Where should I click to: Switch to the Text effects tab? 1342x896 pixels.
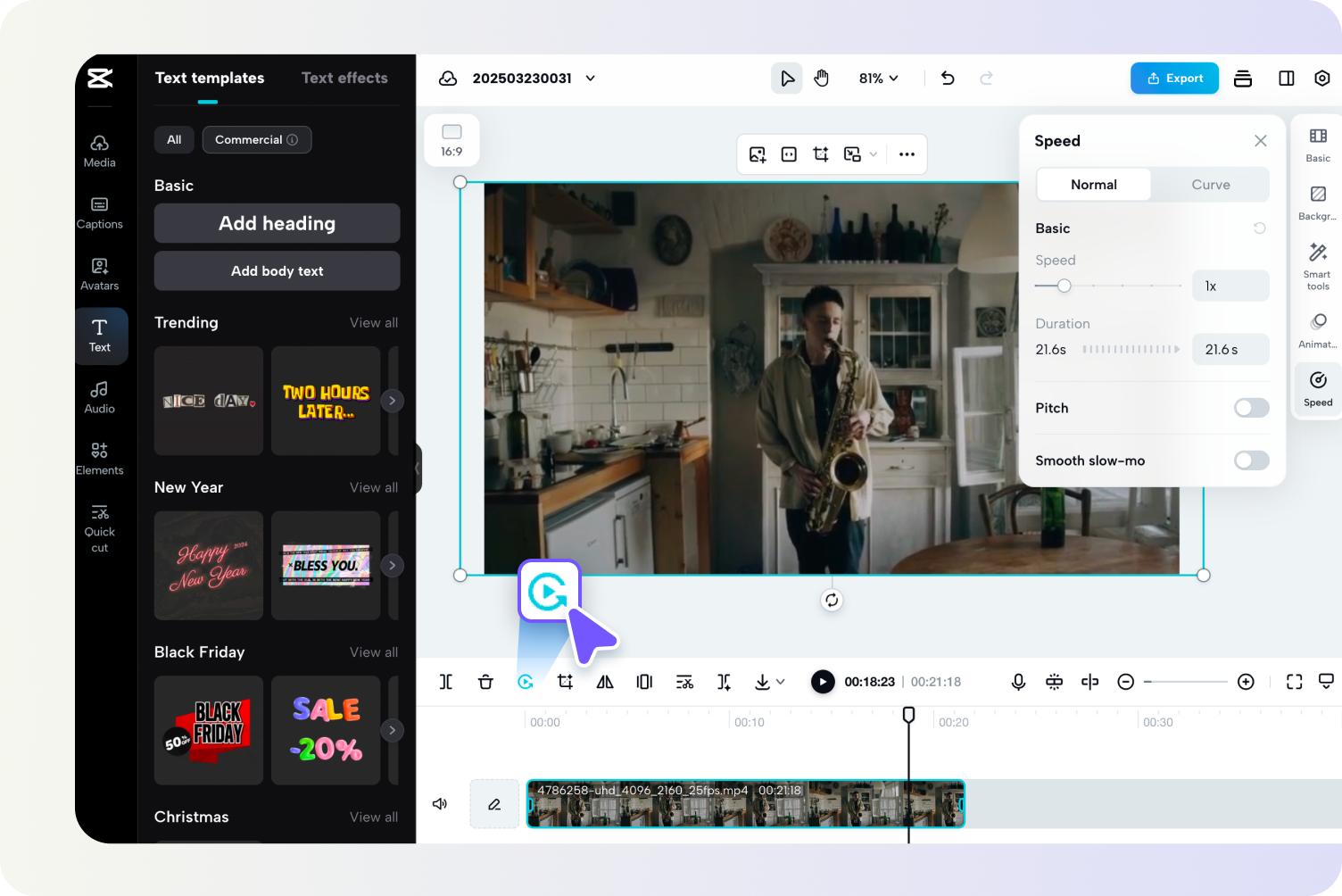[x=344, y=78]
